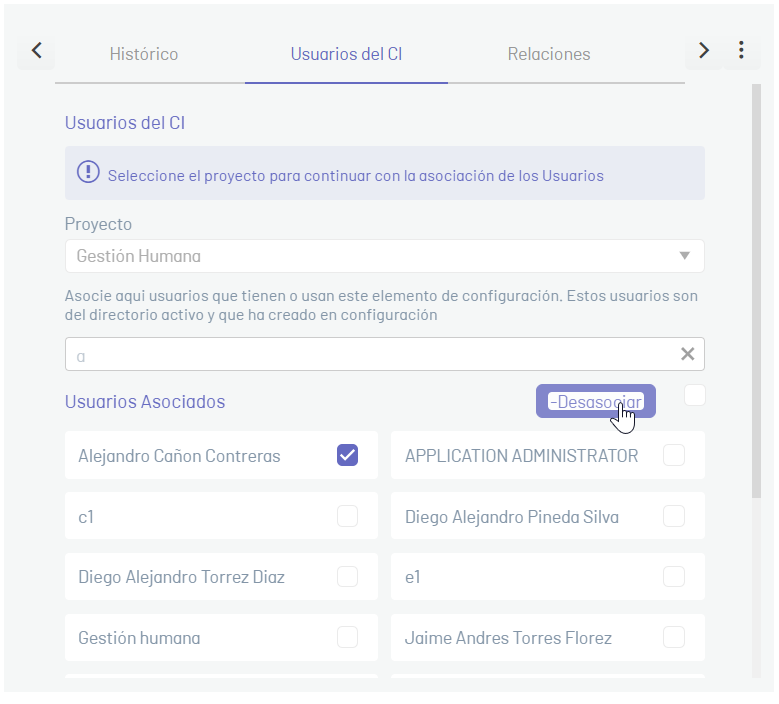Open the three-dot options menu
Image resolution: width=779 pixels, height=704 pixels.
click(741, 51)
